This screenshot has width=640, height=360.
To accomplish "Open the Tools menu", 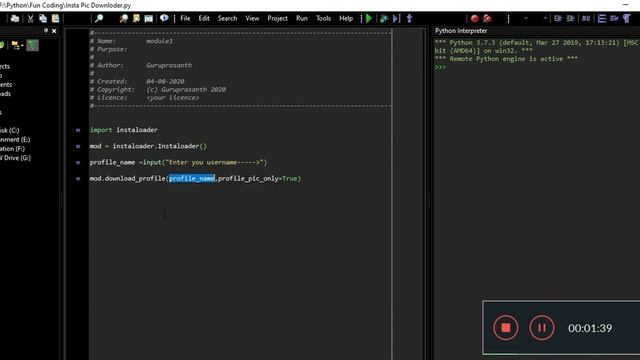I will click(324, 18).
